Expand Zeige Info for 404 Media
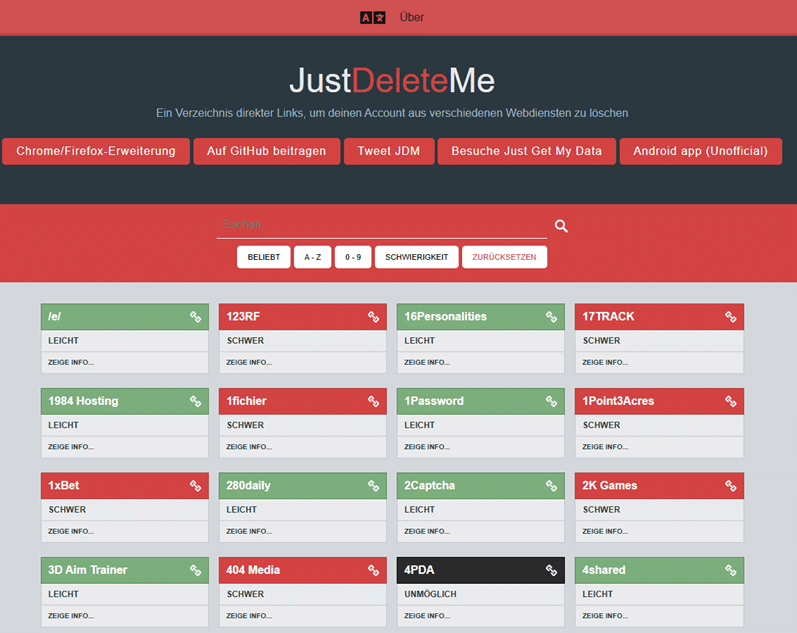This screenshot has width=797, height=633. coord(248,616)
